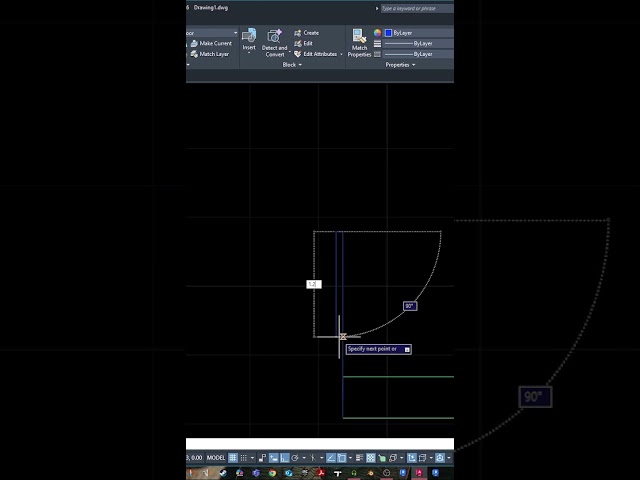This screenshot has width=640, height=480.
Task: Click the 3D Object Snap status icon
Action: (393, 458)
